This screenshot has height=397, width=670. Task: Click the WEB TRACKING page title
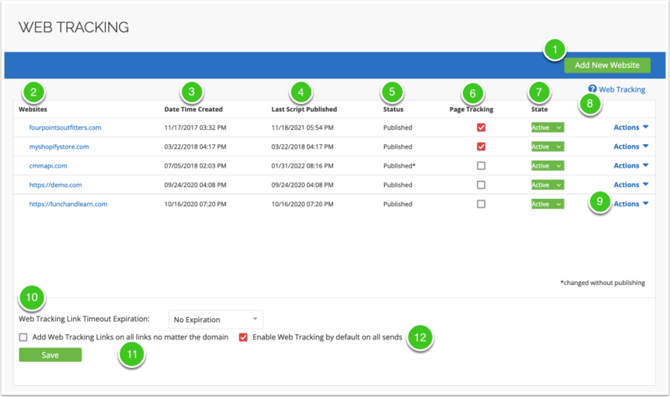click(x=73, y=27)
